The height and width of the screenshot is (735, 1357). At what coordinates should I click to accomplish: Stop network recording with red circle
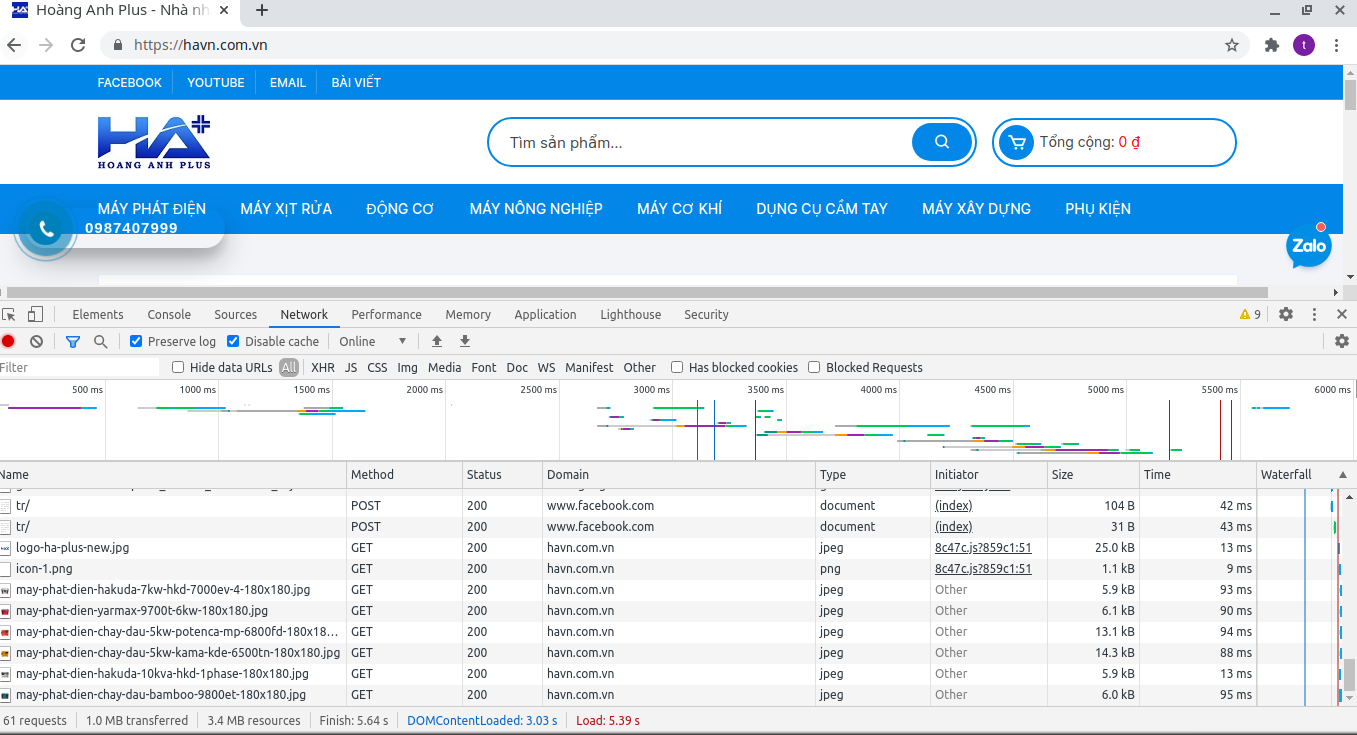pyautogui.click(x=8, y=341)
